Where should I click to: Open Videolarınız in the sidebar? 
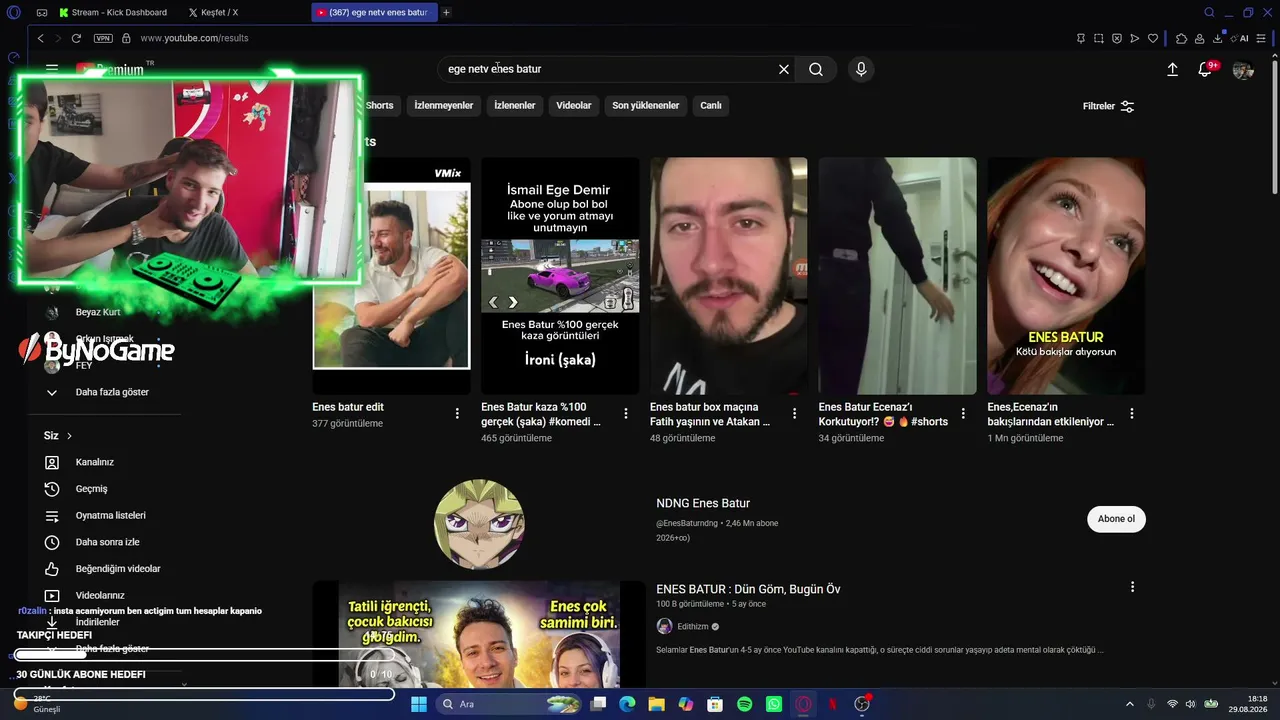pyautogui.click(x=100, y=595)
